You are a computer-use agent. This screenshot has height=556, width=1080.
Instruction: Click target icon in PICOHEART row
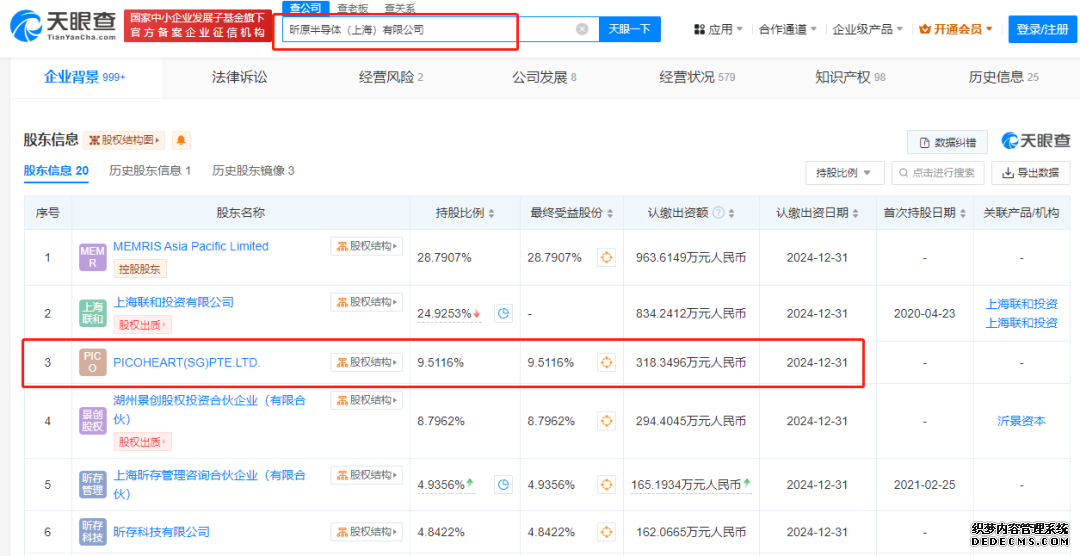606,362
